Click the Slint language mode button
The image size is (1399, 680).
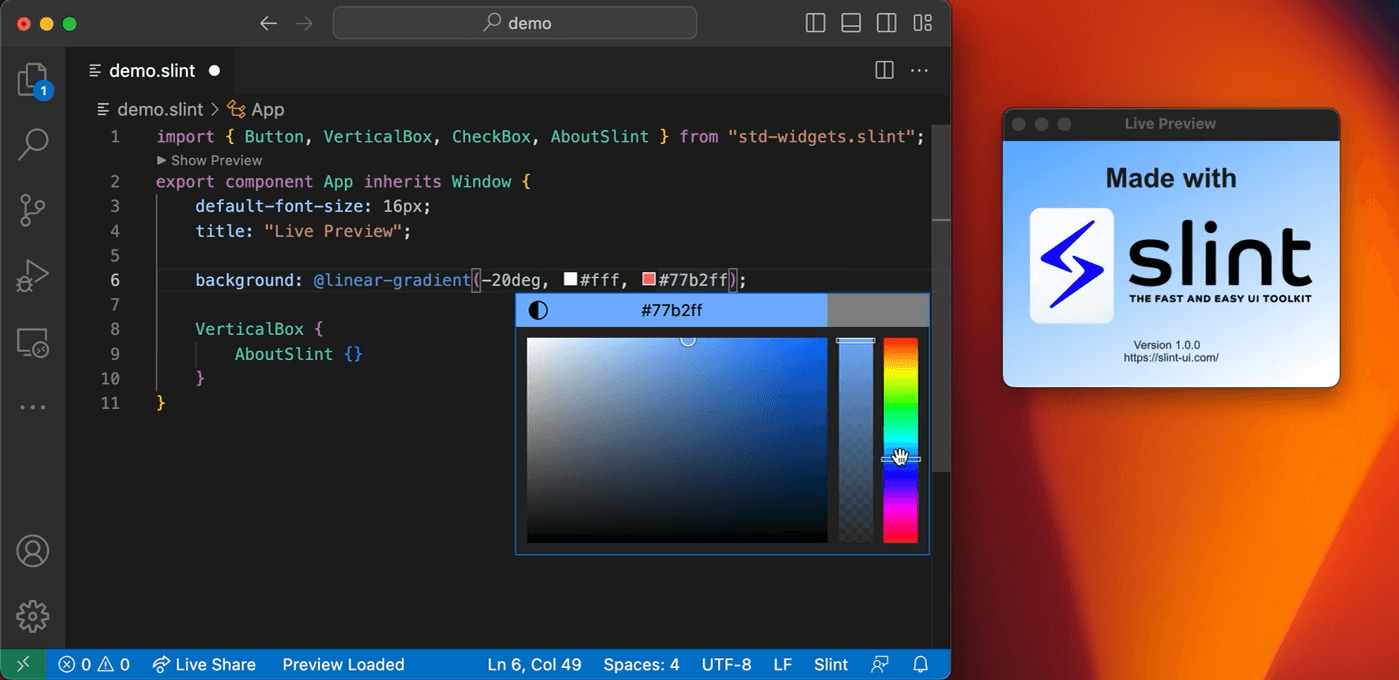pos(830,664)
